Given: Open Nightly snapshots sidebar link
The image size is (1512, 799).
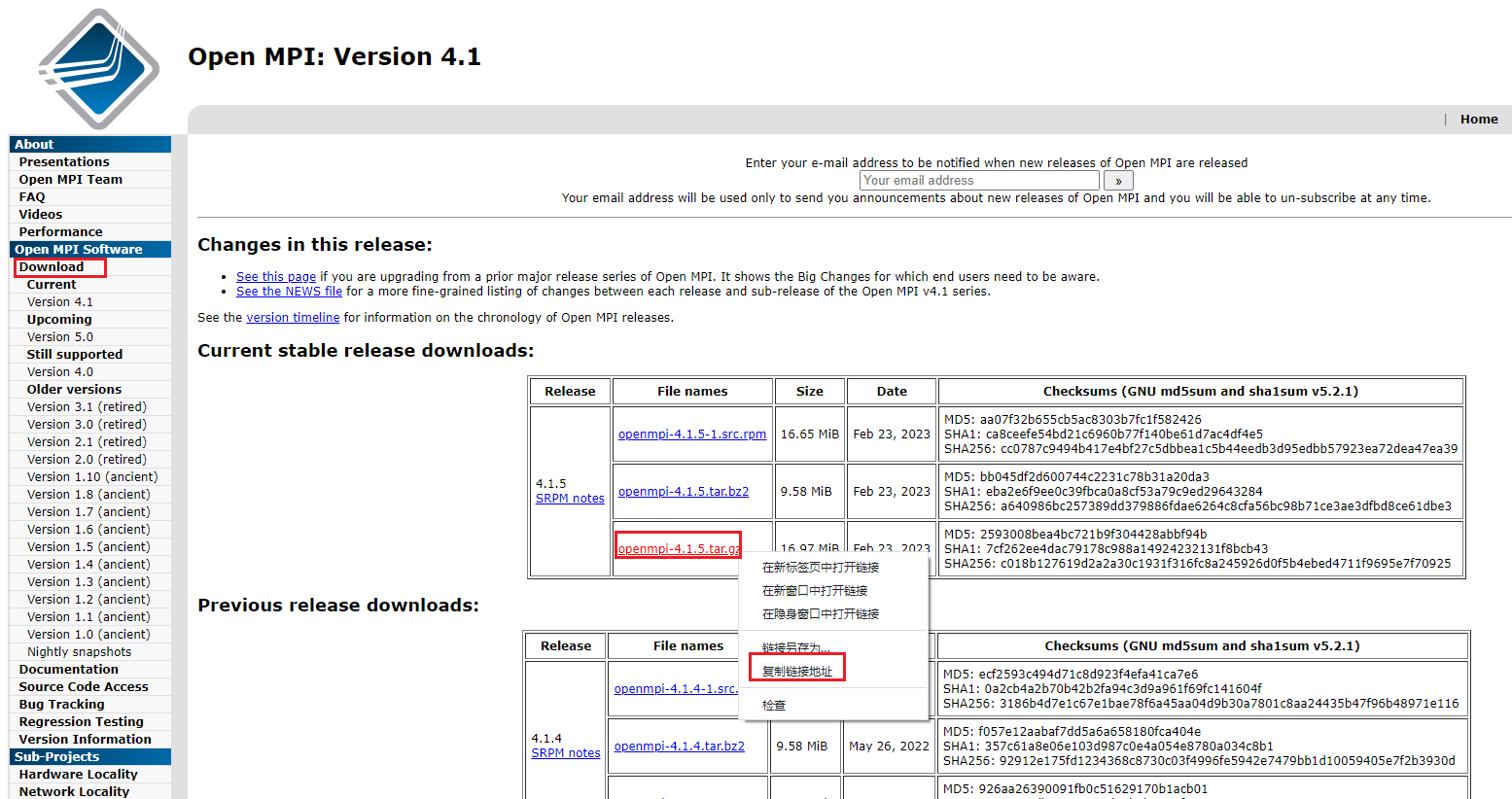Looking at the screenshot, I should (x=80, y=652).
